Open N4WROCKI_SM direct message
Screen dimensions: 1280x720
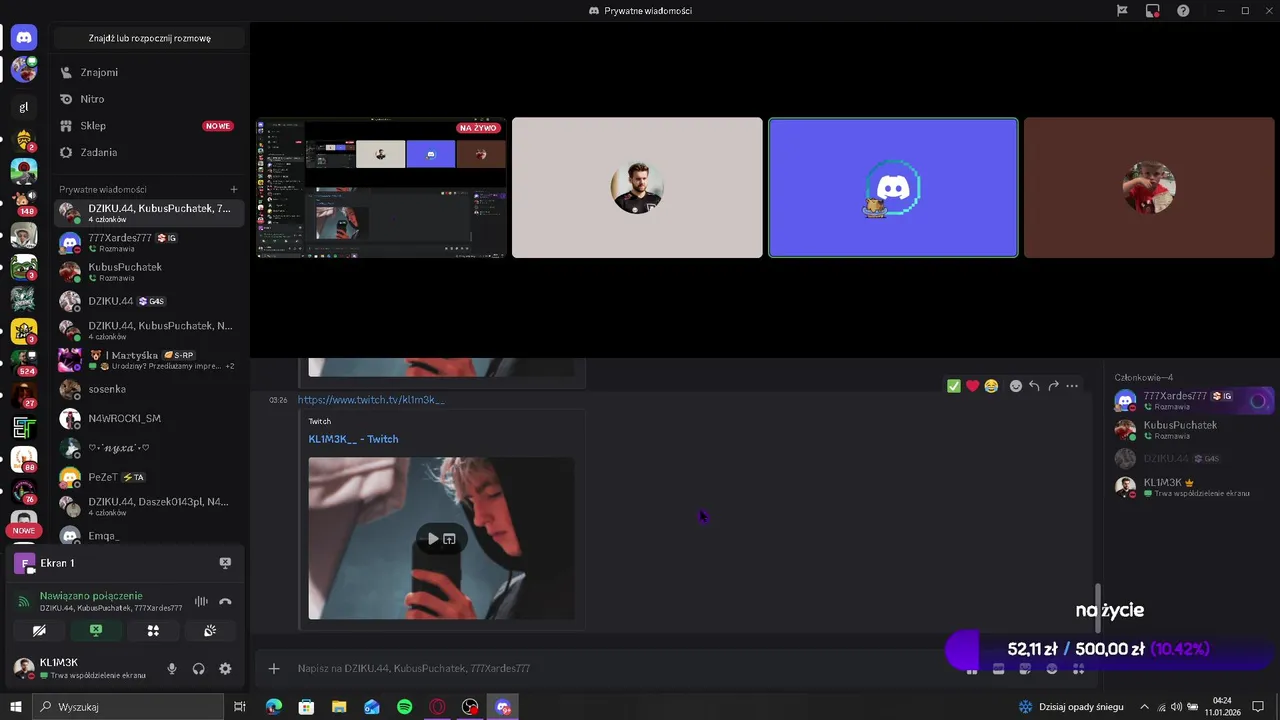(x=150, y=418)
